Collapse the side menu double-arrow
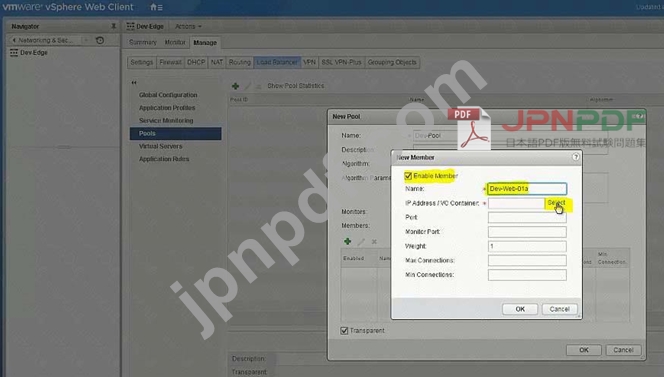Image resolution: width=664 pixels, height=377 pixels. pos(134,83)
